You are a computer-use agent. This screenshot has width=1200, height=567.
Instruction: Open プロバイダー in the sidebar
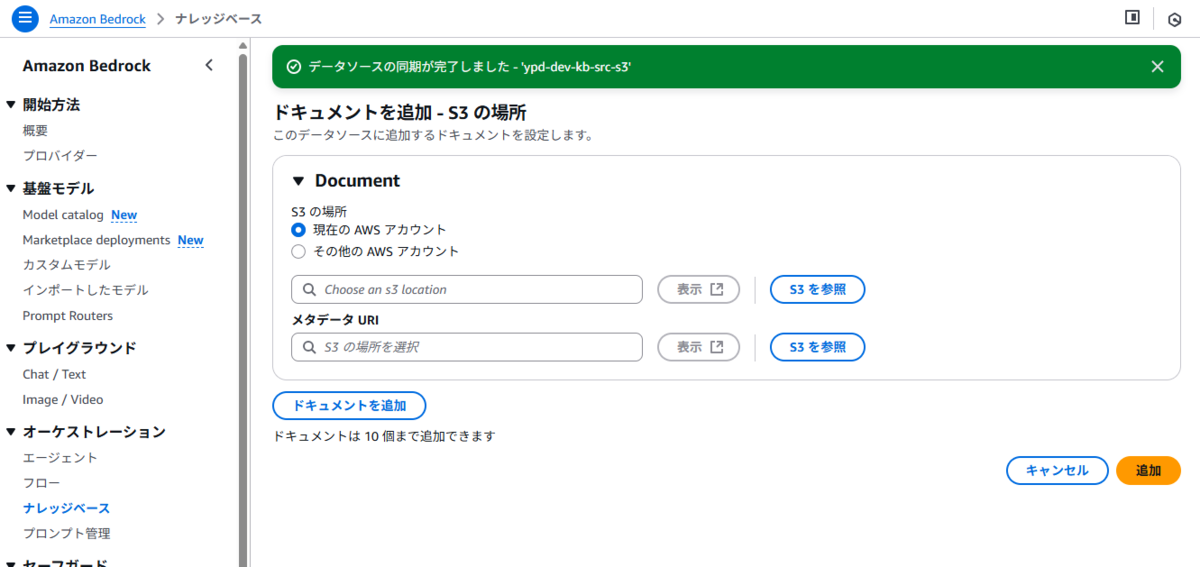coord(60,156)
